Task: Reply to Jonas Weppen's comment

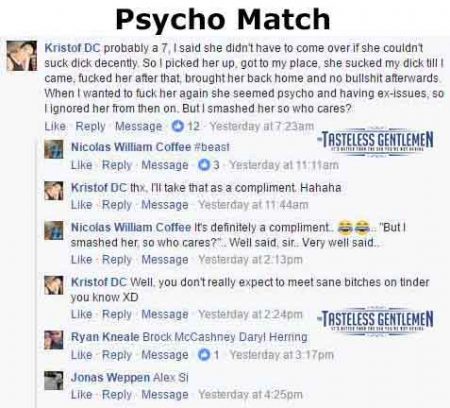Action: click(x=117, y=395)
